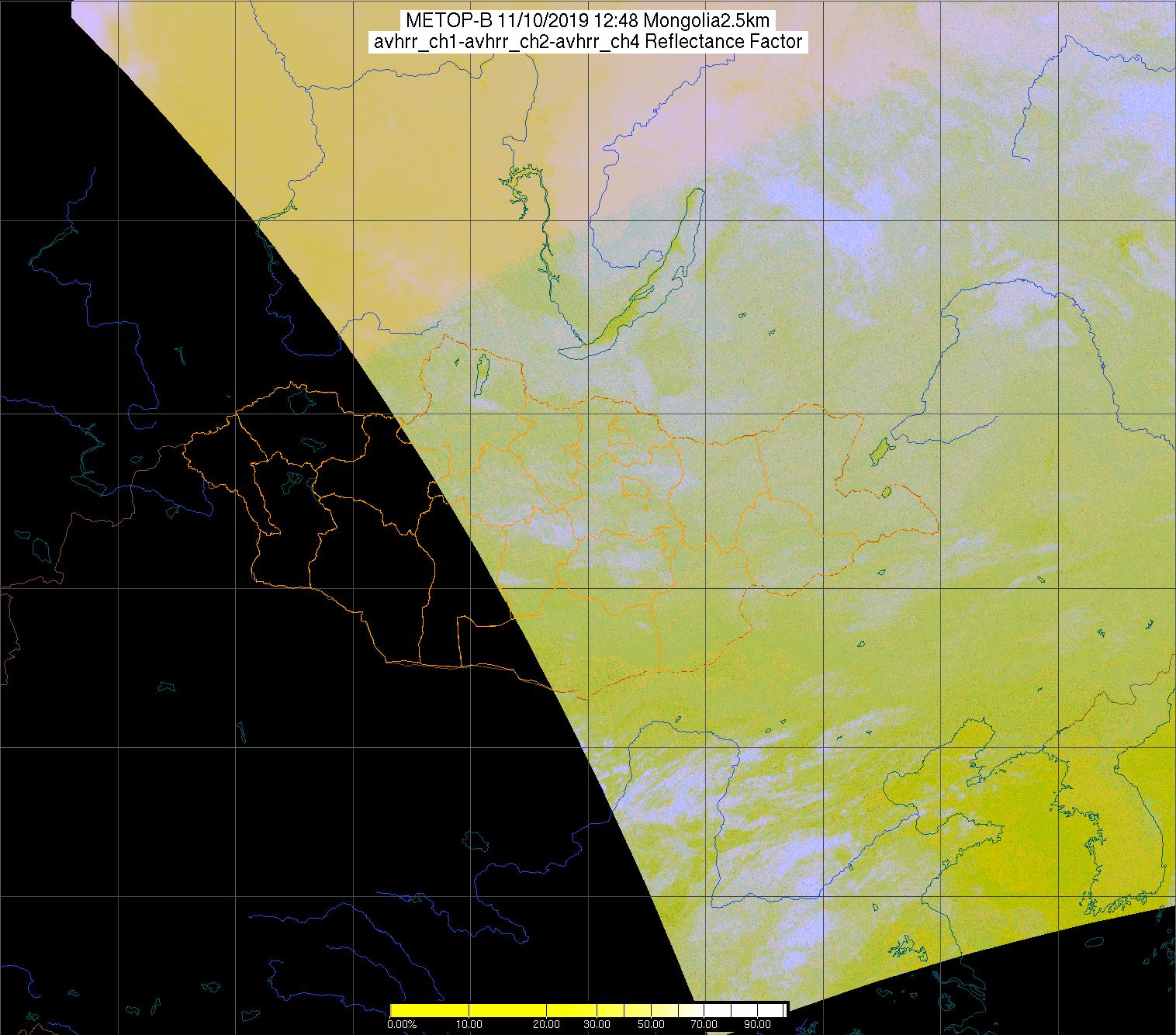Click the white cloud patch near swath edge
Image resolution: width=1176 pixels, height=1035 pixels.
[628, 799]
